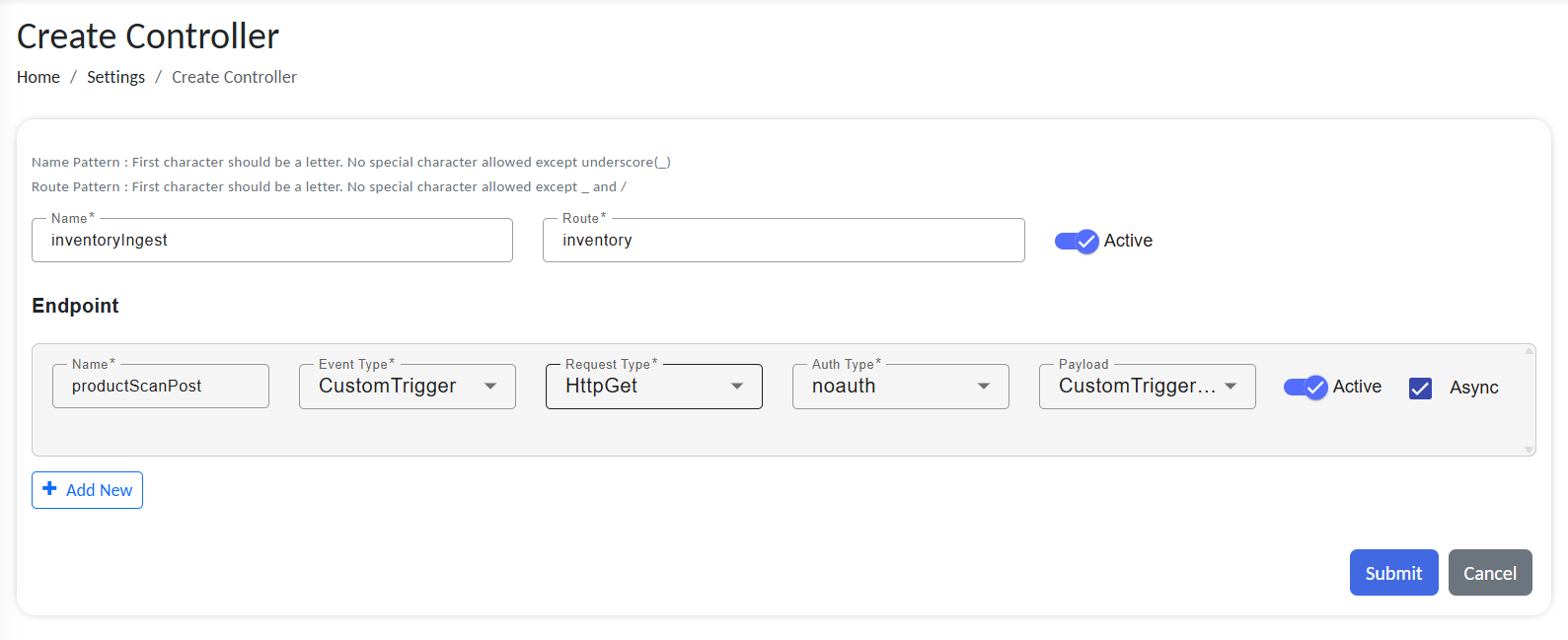Click into the Route input field
This screenshot has height=640, width=1568.
point(783,241)
